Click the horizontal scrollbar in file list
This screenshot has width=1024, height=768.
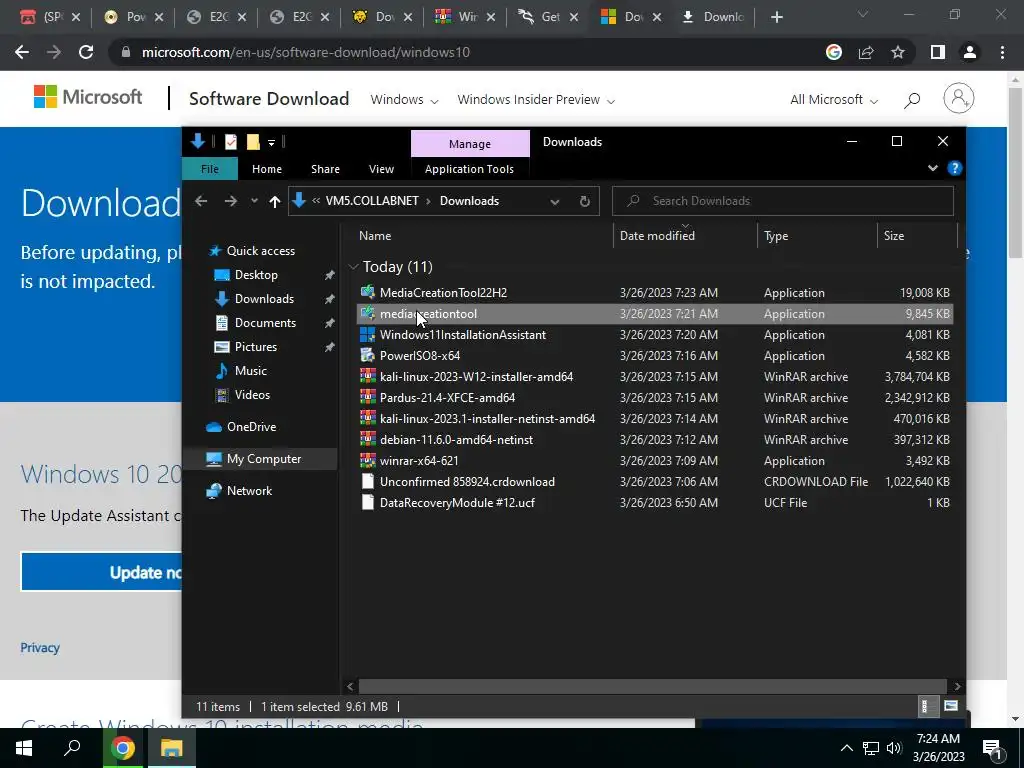point(652,686)
